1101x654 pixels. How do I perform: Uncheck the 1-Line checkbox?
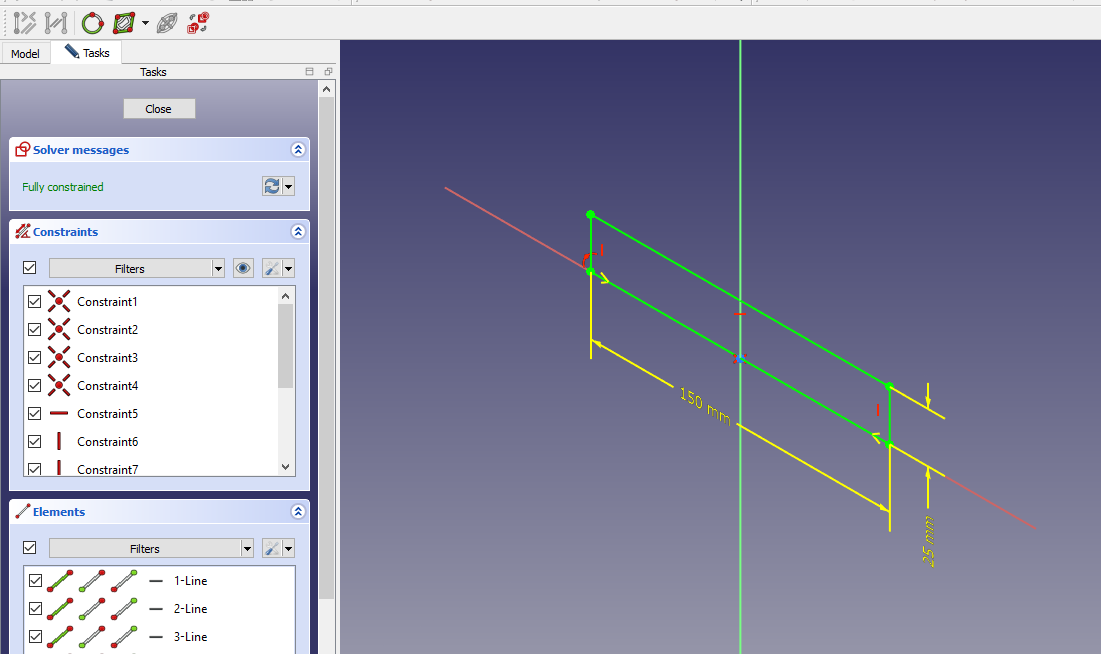click(35, 581)
